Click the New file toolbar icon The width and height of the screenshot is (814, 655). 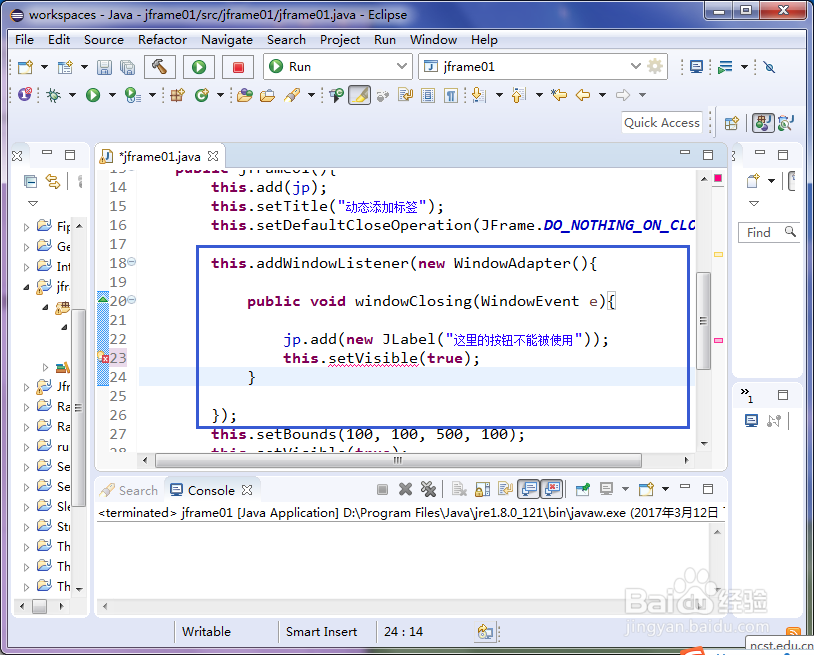coord(25,67)
